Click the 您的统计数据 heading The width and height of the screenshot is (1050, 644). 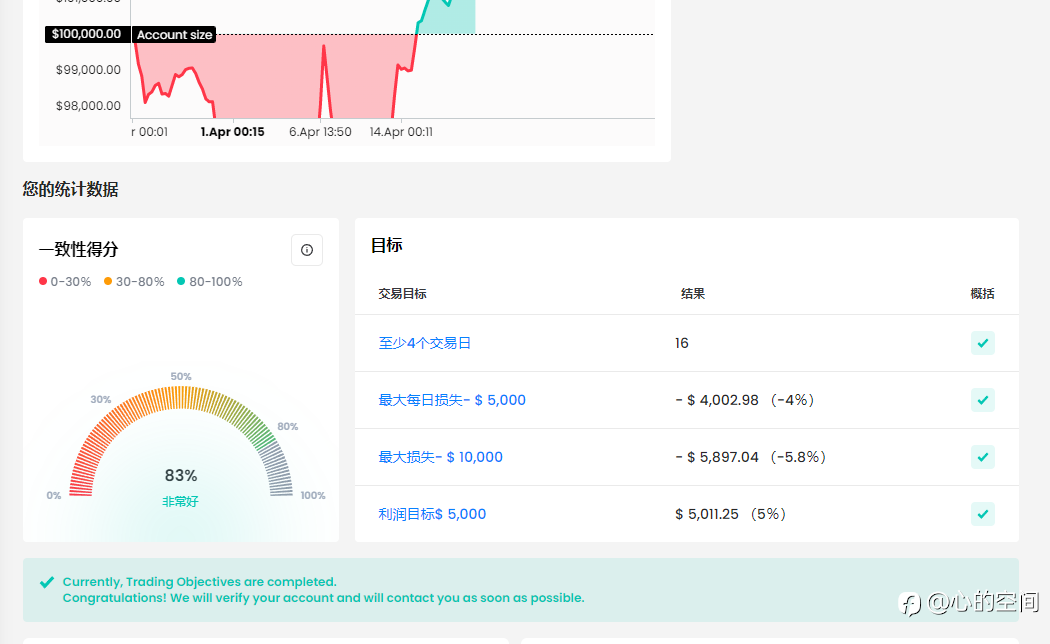(70, 189)
